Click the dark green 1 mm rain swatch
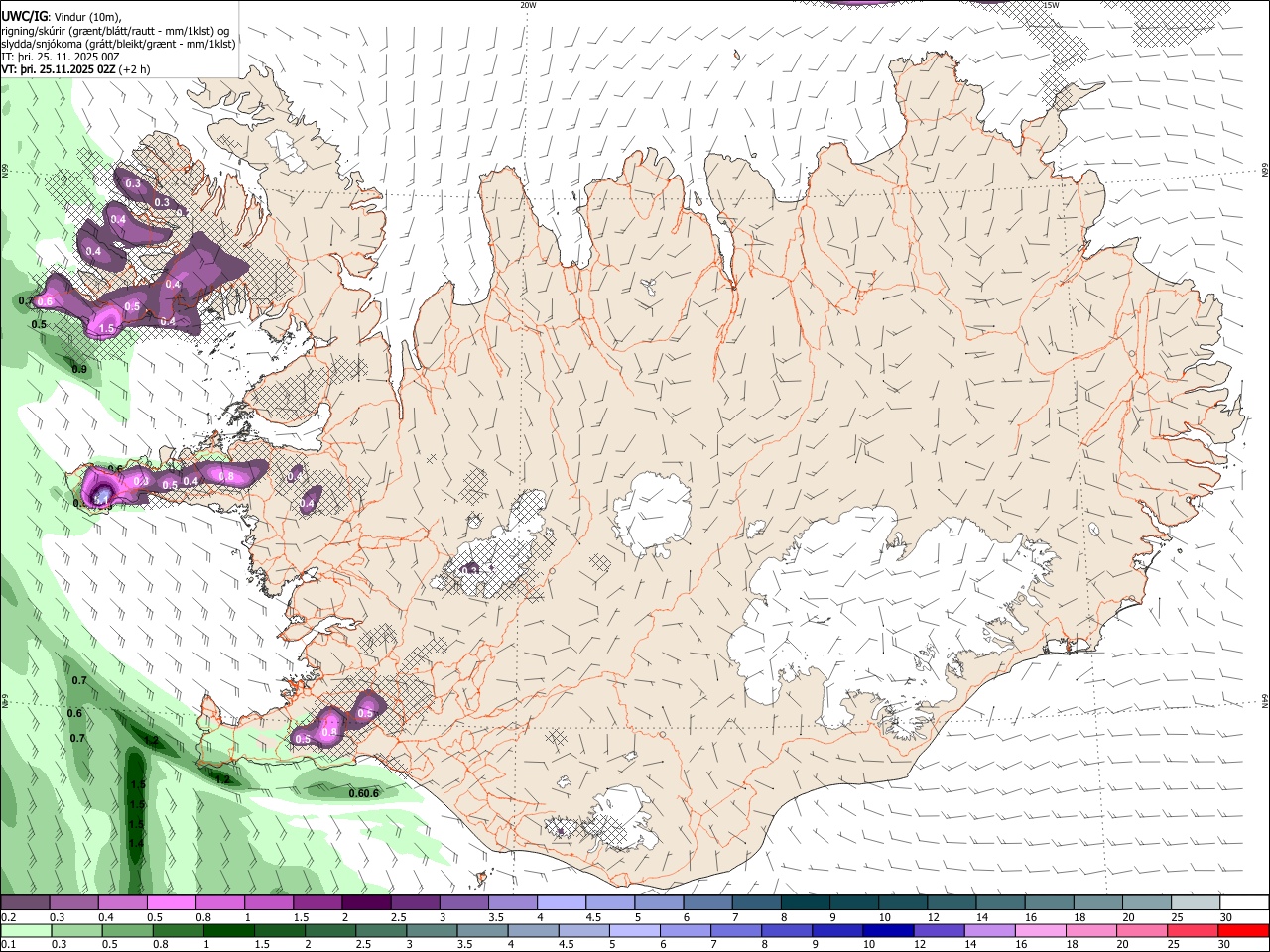1270x952 pixels. tap(228, 930)
